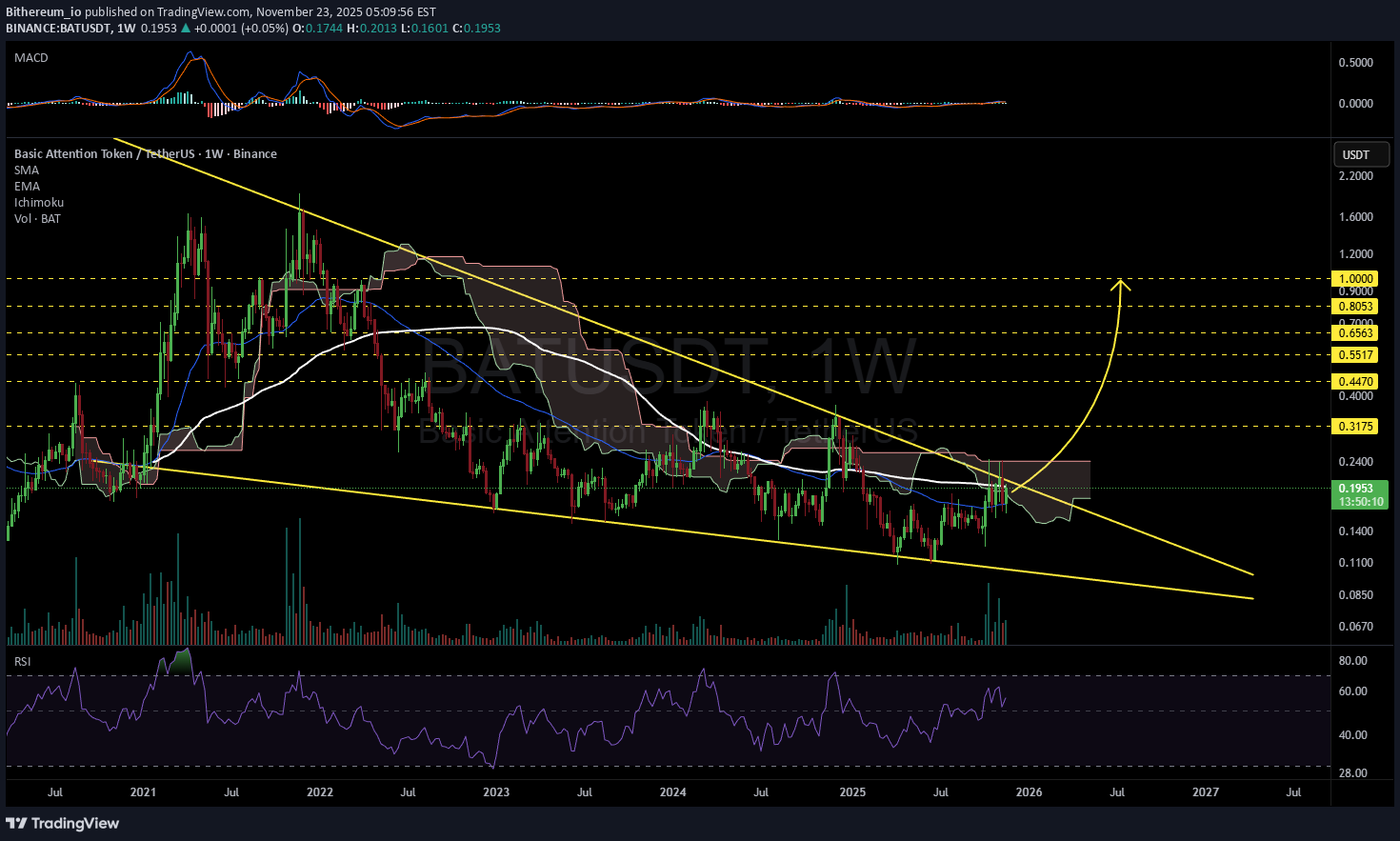Click the TradingView logo icon
Screen dimensions: 1400x841
tap(16, 823)
